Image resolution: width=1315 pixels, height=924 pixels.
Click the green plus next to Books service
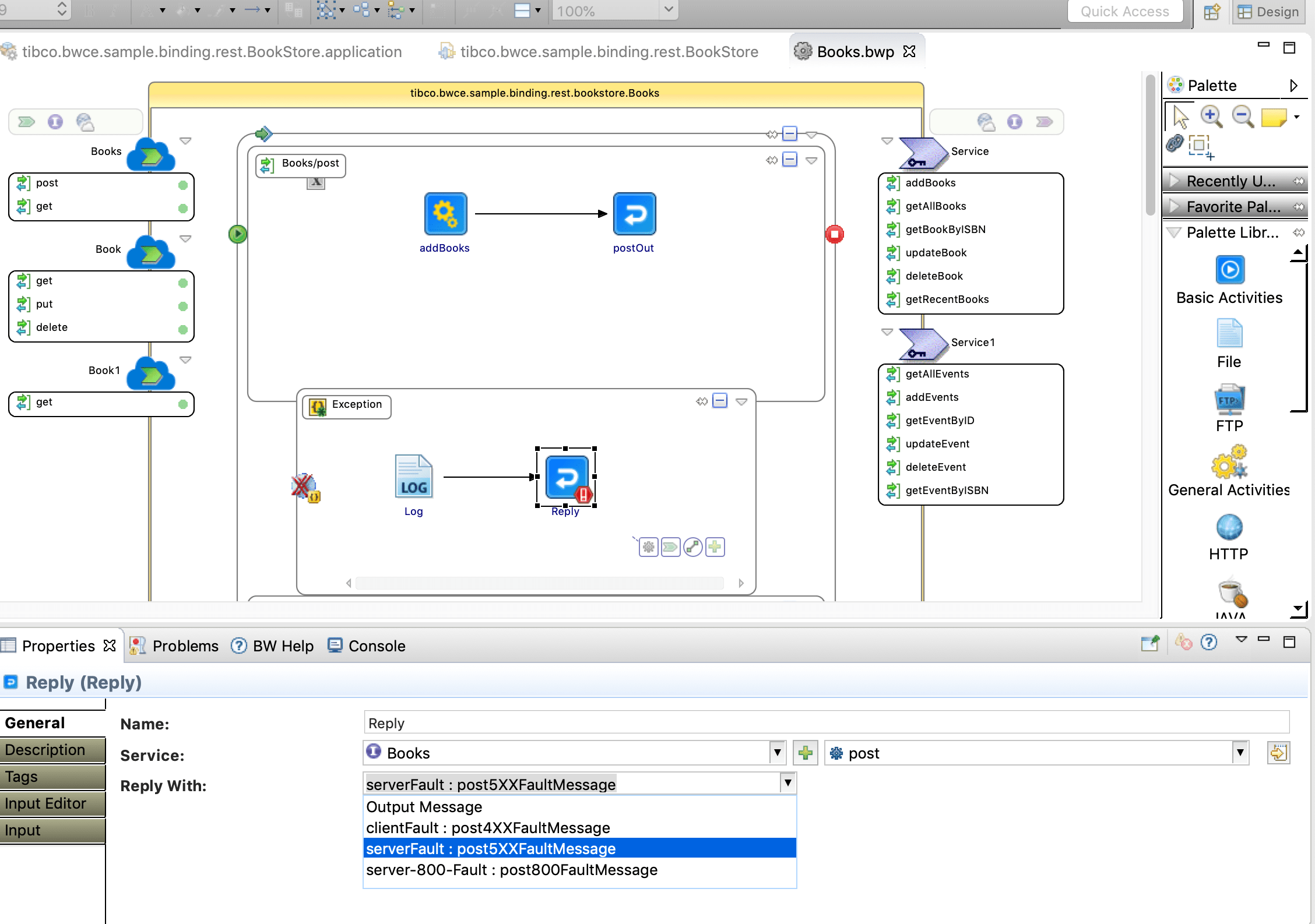806,753
